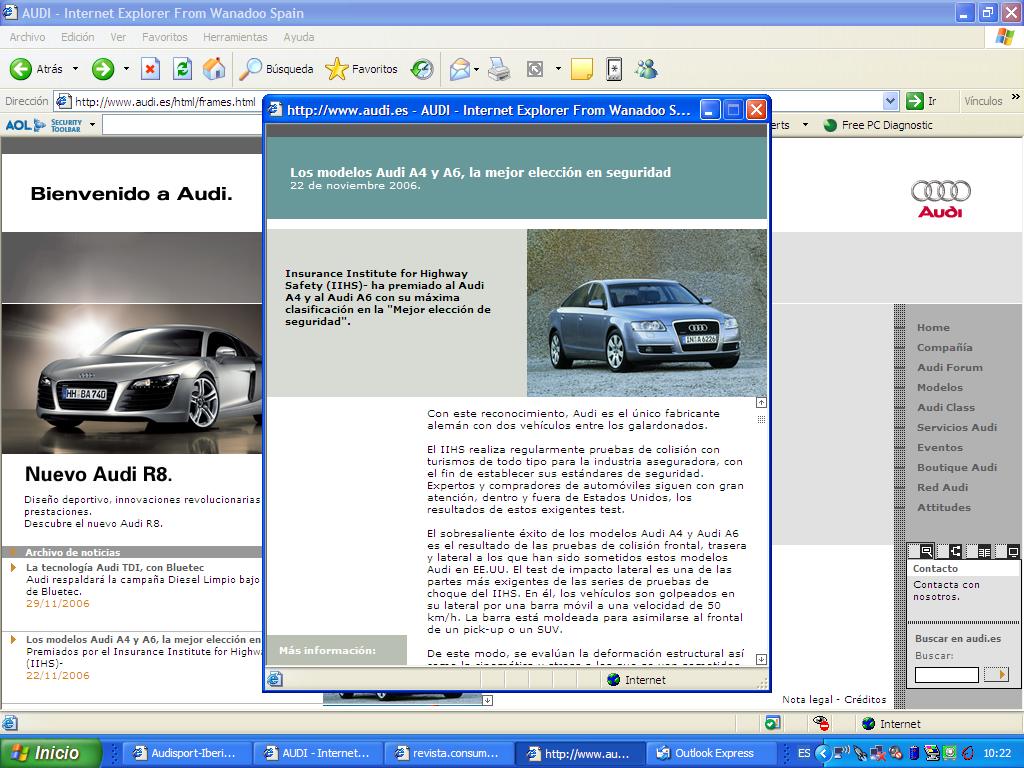The width and height of the screenshot is (1024, 768).
Task: Open the Forward history dropdown arrow
Action: click(126, 69)
